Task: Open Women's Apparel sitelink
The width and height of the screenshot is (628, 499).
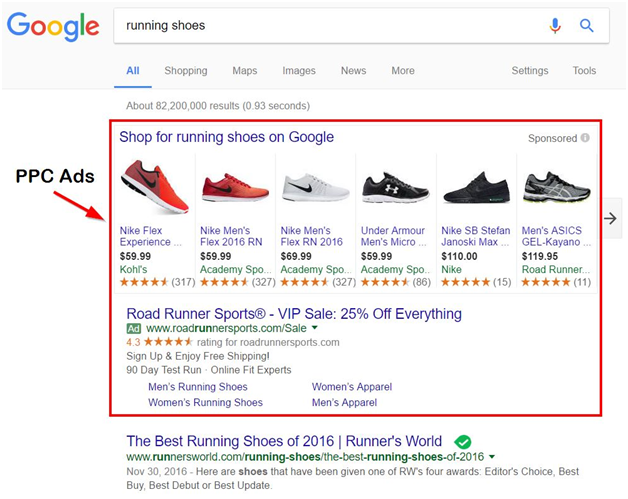Action: (352, 387)
